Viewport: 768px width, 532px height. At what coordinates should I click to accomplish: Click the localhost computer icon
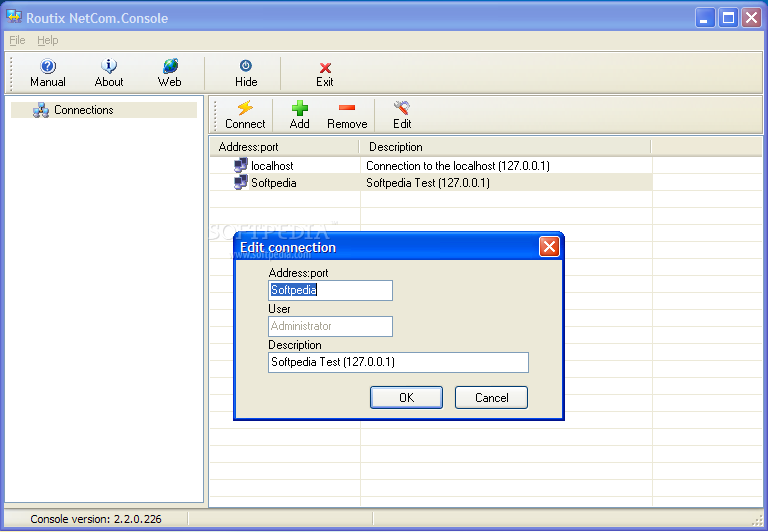click(x=240, y=166)
